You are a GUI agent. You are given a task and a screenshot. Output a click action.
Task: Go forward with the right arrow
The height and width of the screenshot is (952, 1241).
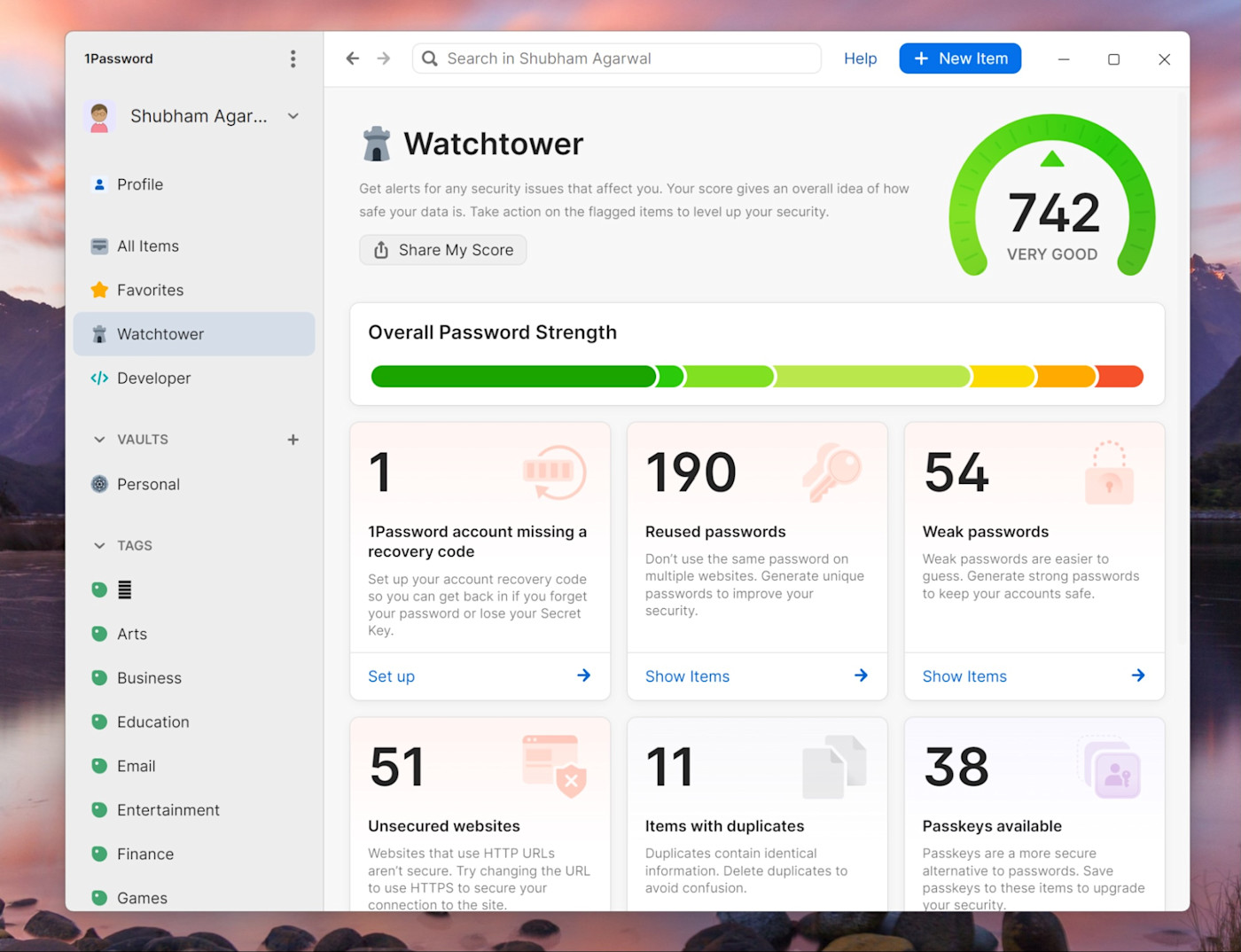tap(384, 59)
